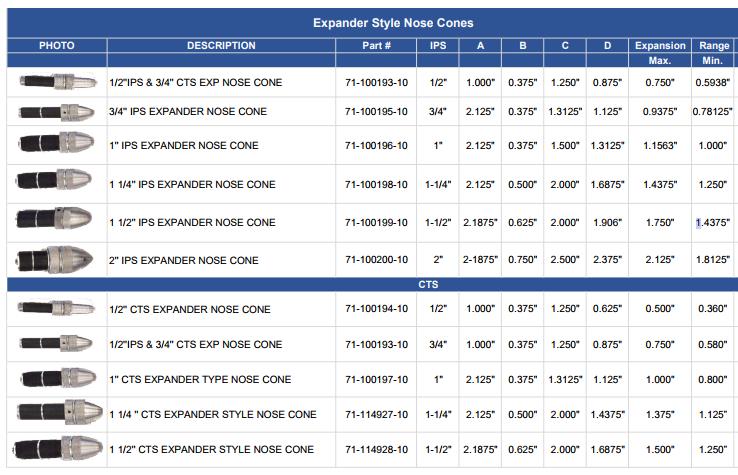Click the 1 1/4" CTS expander style photo
The height and width of the screenshot is (475, 738).
coord(57,414)
